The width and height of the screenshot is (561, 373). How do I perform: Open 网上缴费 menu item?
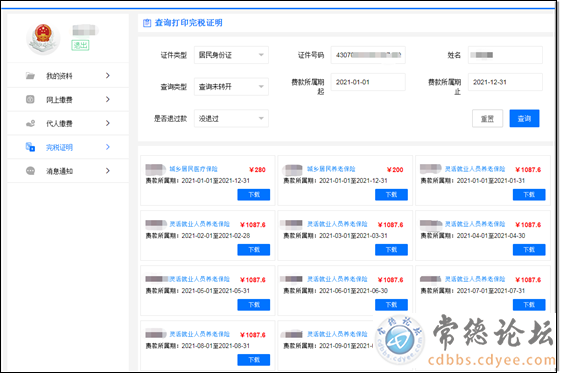click(68, 99)
